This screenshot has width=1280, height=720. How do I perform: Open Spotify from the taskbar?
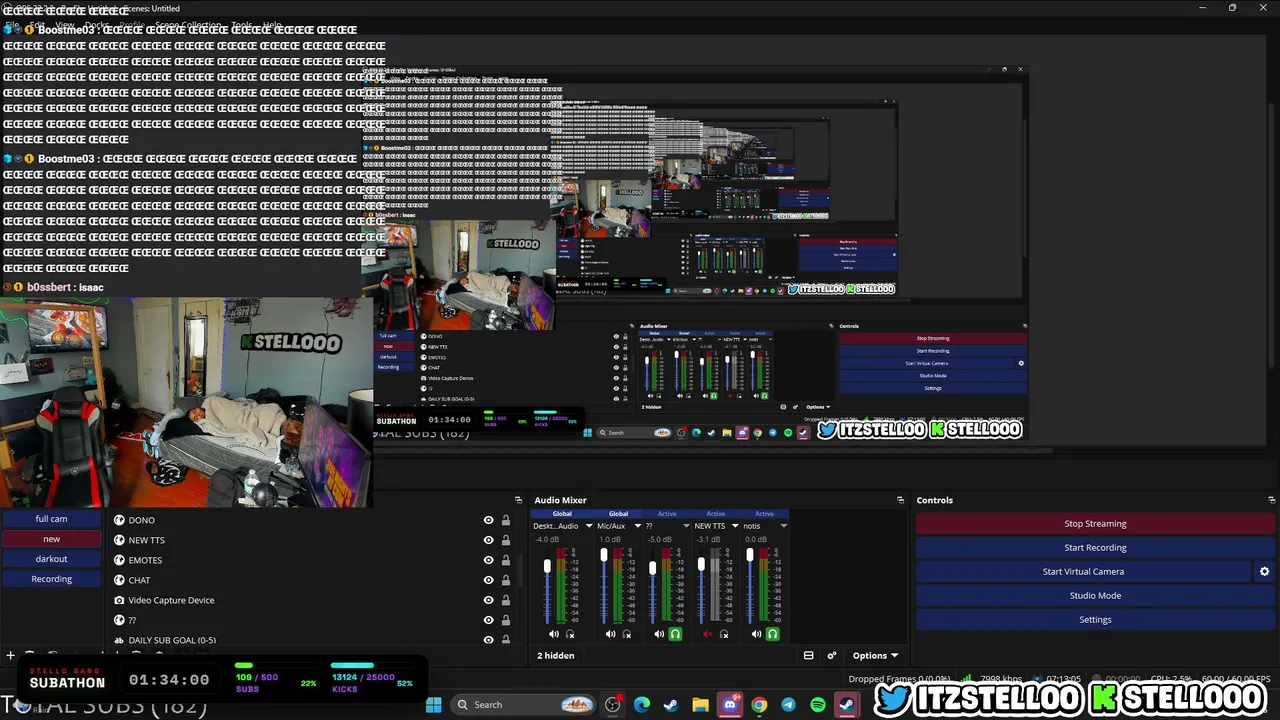pos(818,705)
